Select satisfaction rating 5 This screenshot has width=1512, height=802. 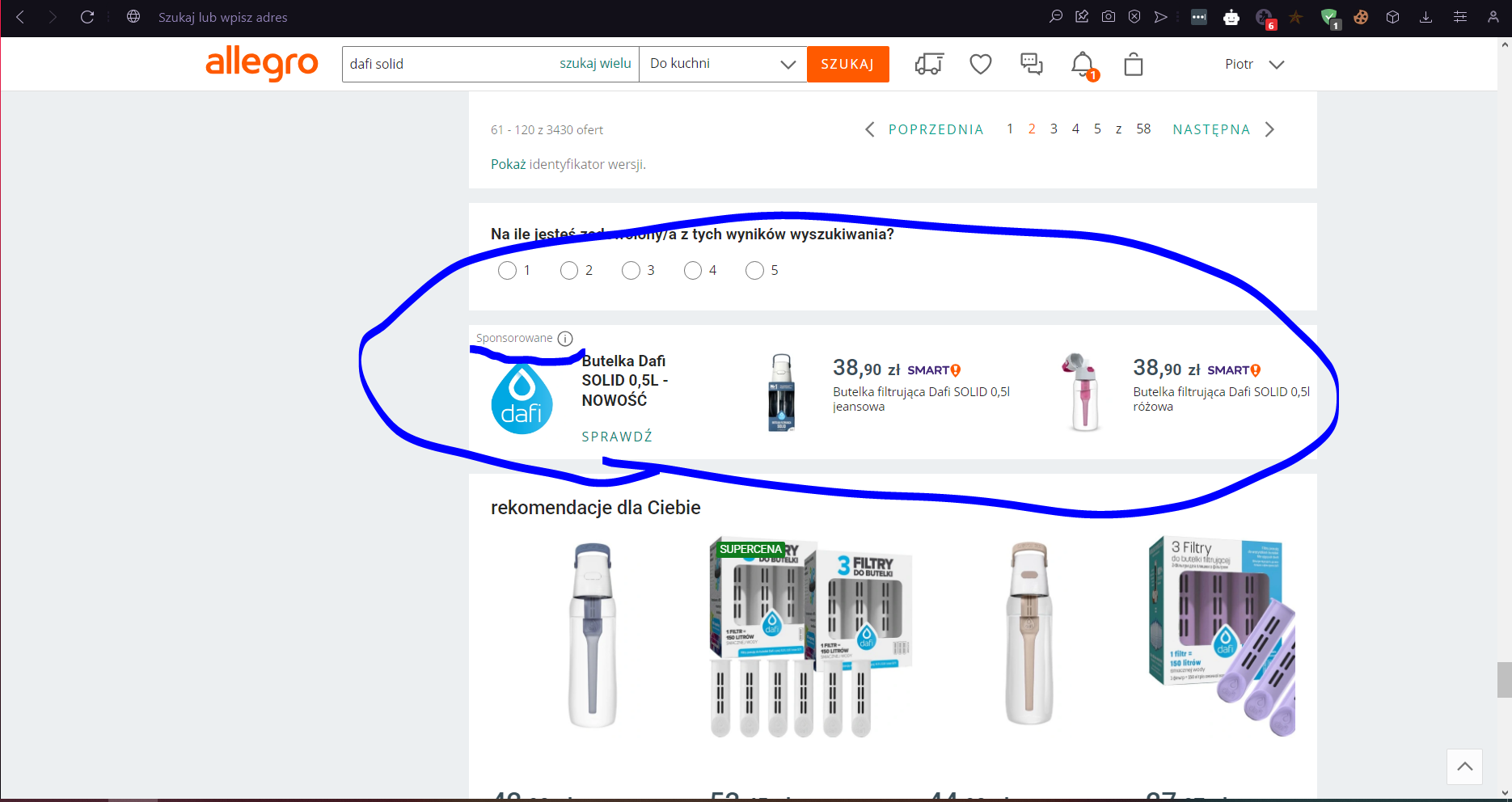point(754,270)
